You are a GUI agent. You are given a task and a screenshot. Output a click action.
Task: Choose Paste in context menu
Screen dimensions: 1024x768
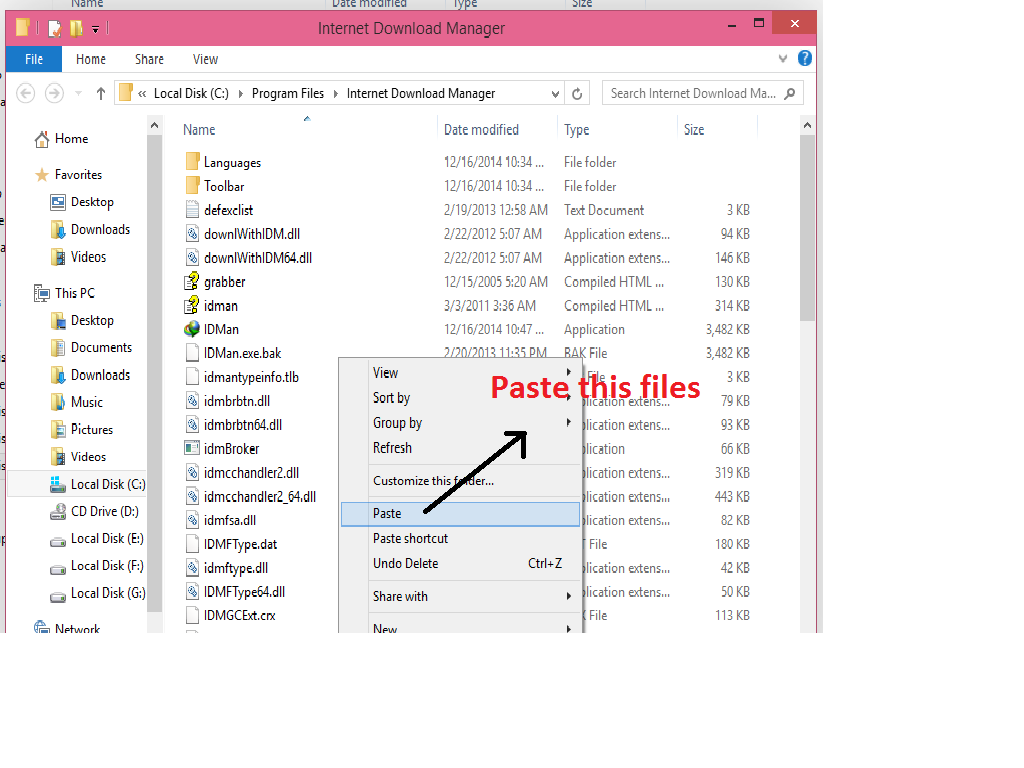[460, 513]
